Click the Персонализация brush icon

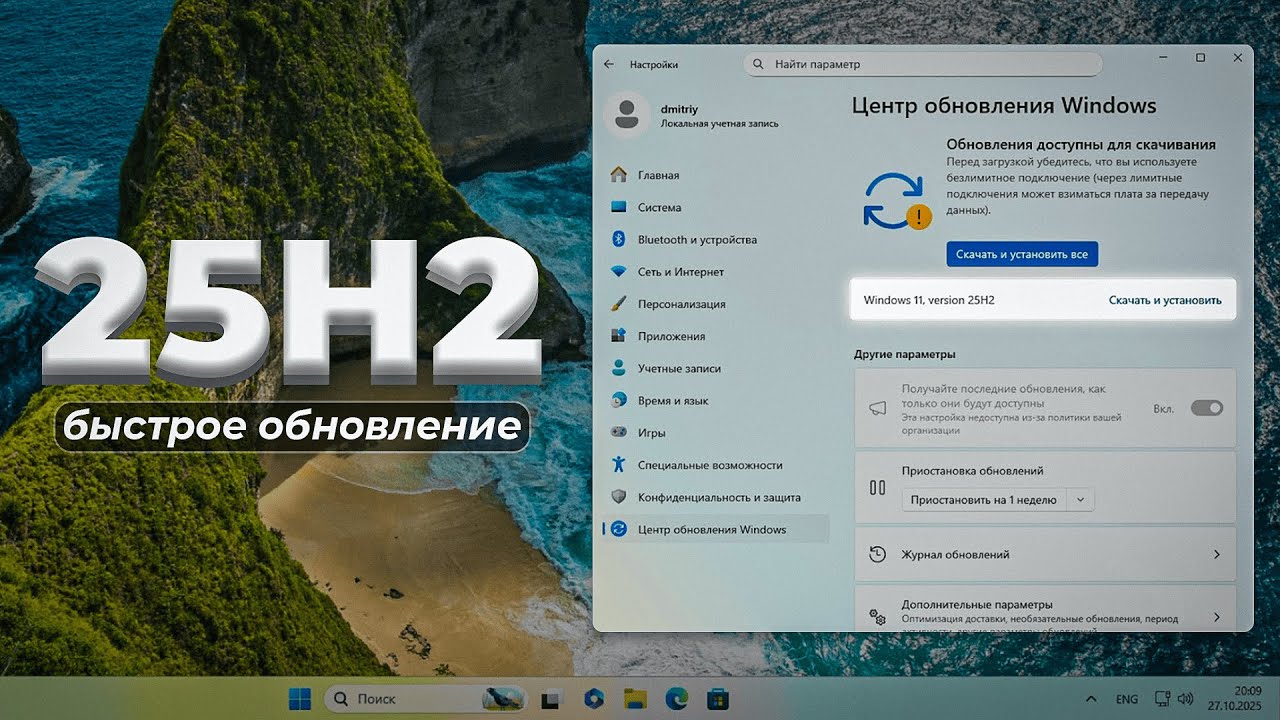pos(619,304)
